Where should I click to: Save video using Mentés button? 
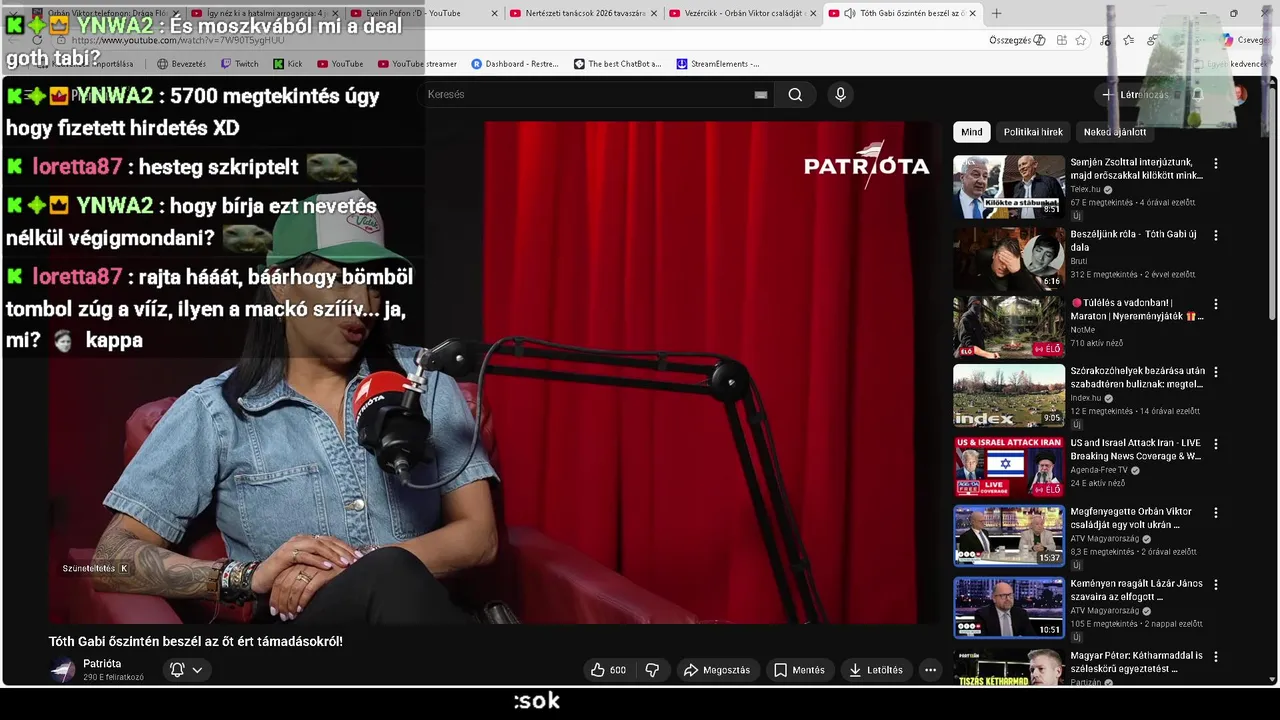tap(800, 670)
